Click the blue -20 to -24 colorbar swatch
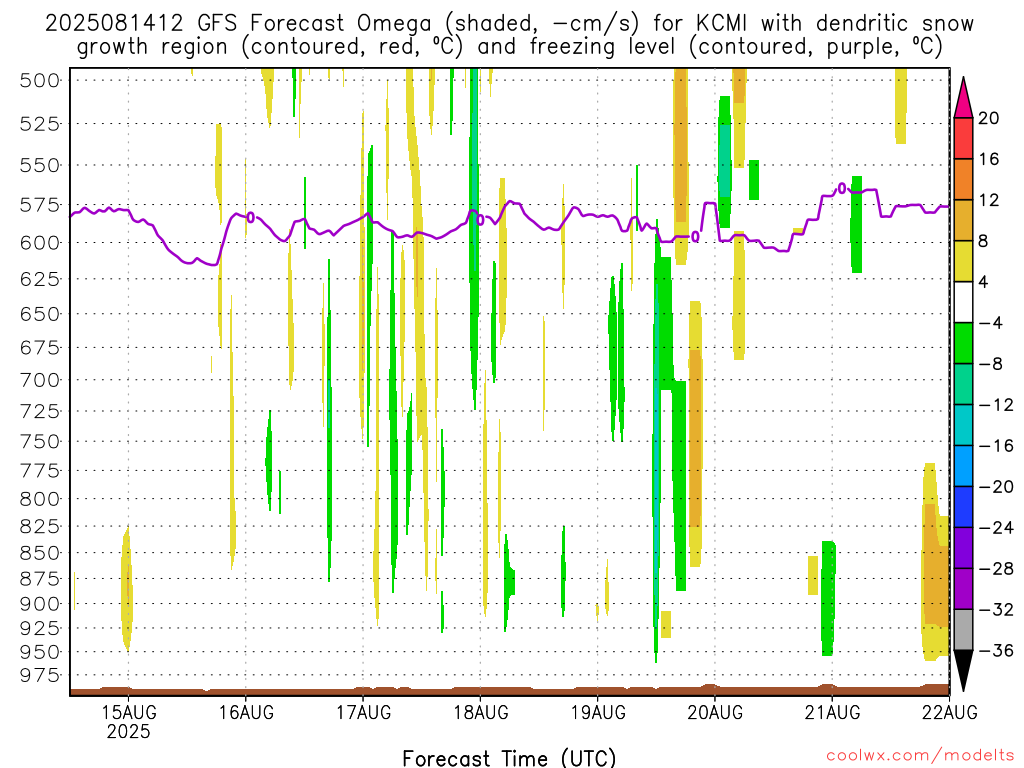This screenshot has width=1024, height=768. [963, 507]
